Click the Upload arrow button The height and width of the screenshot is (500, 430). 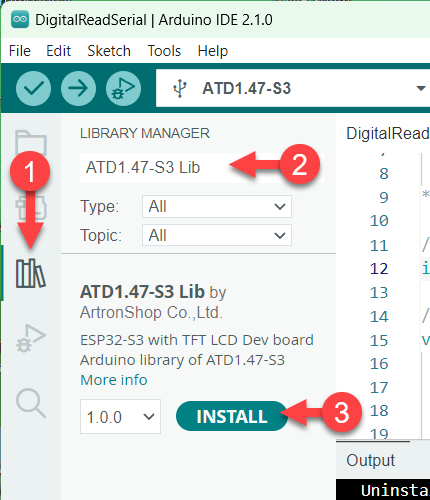(x=78, y=88)
